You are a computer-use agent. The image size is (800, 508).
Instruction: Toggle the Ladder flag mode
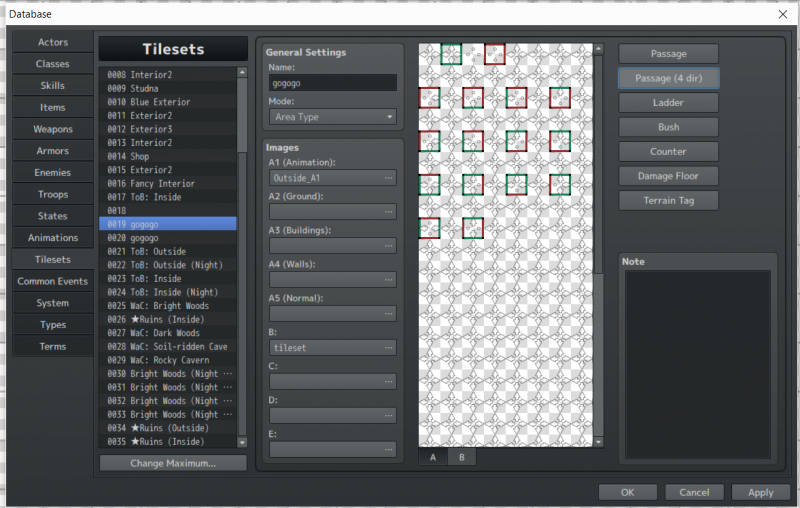click(668, 103)
